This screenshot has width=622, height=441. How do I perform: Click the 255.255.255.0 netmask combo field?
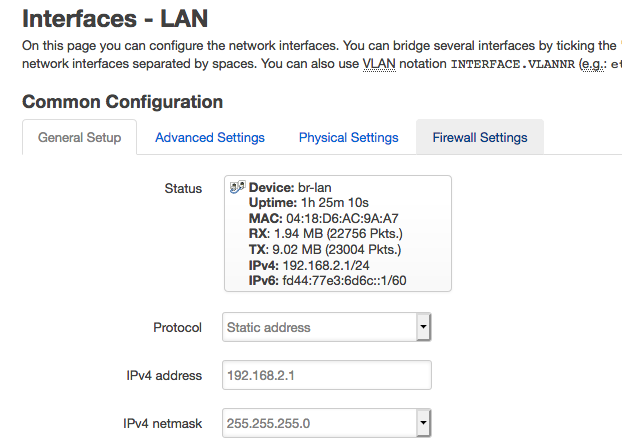tap(326, 423)
